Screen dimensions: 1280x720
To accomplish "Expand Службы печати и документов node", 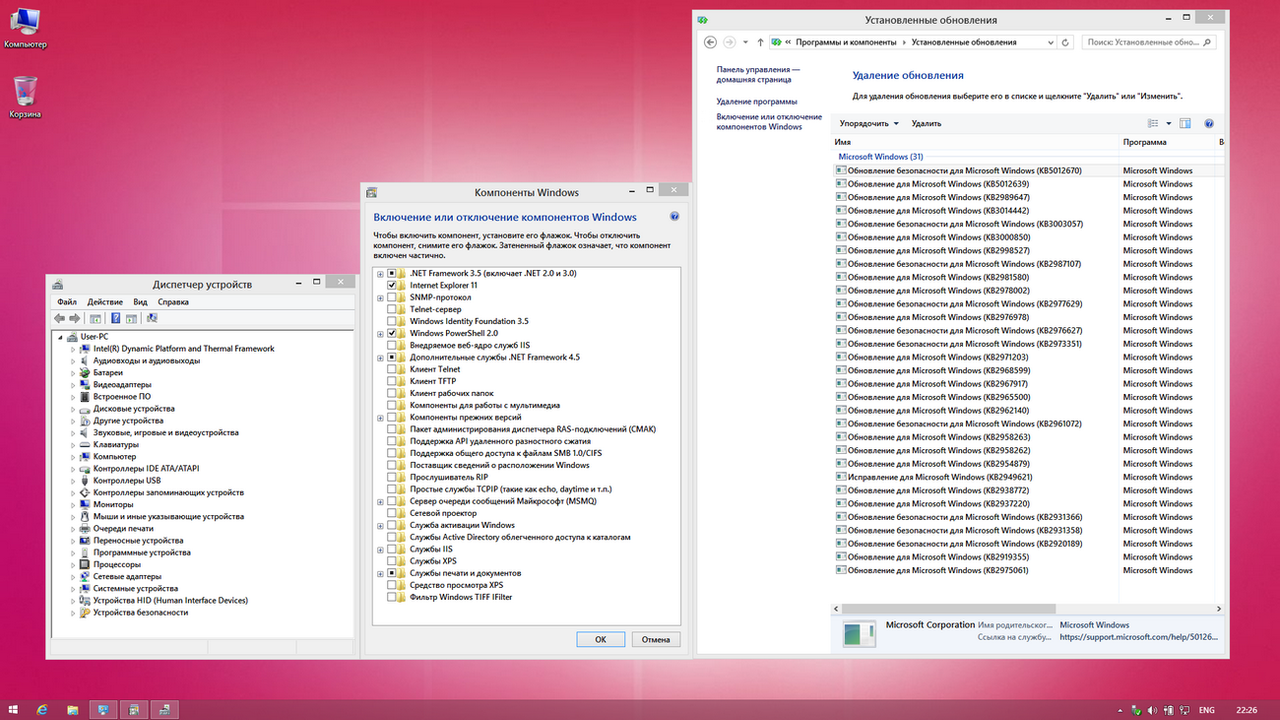I will (x=380, y=573).
